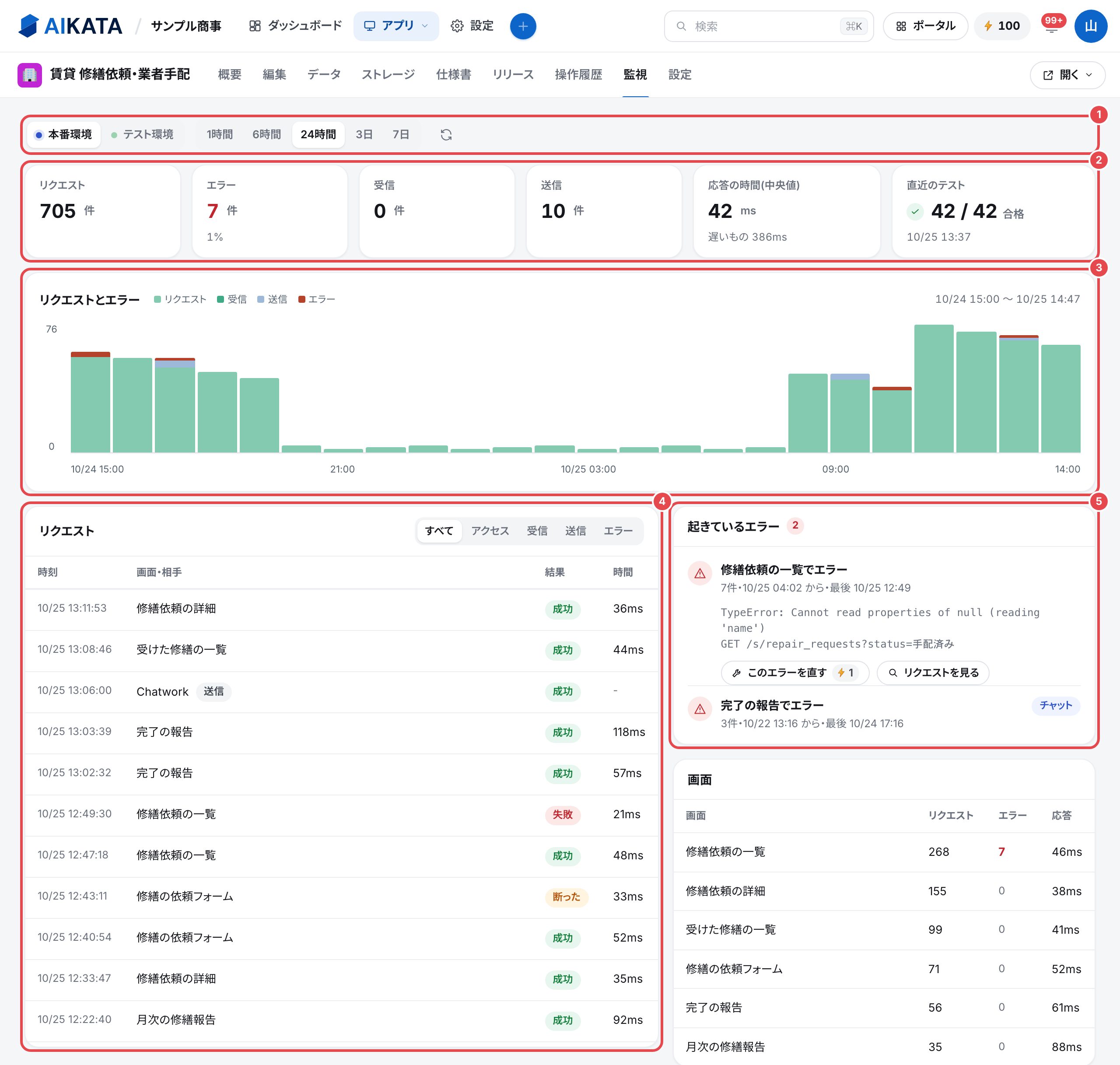This screenshot has width=1120, height=1065.
Task: Click warning icon for 完了の報告でエラー
Action: [700, 709]
